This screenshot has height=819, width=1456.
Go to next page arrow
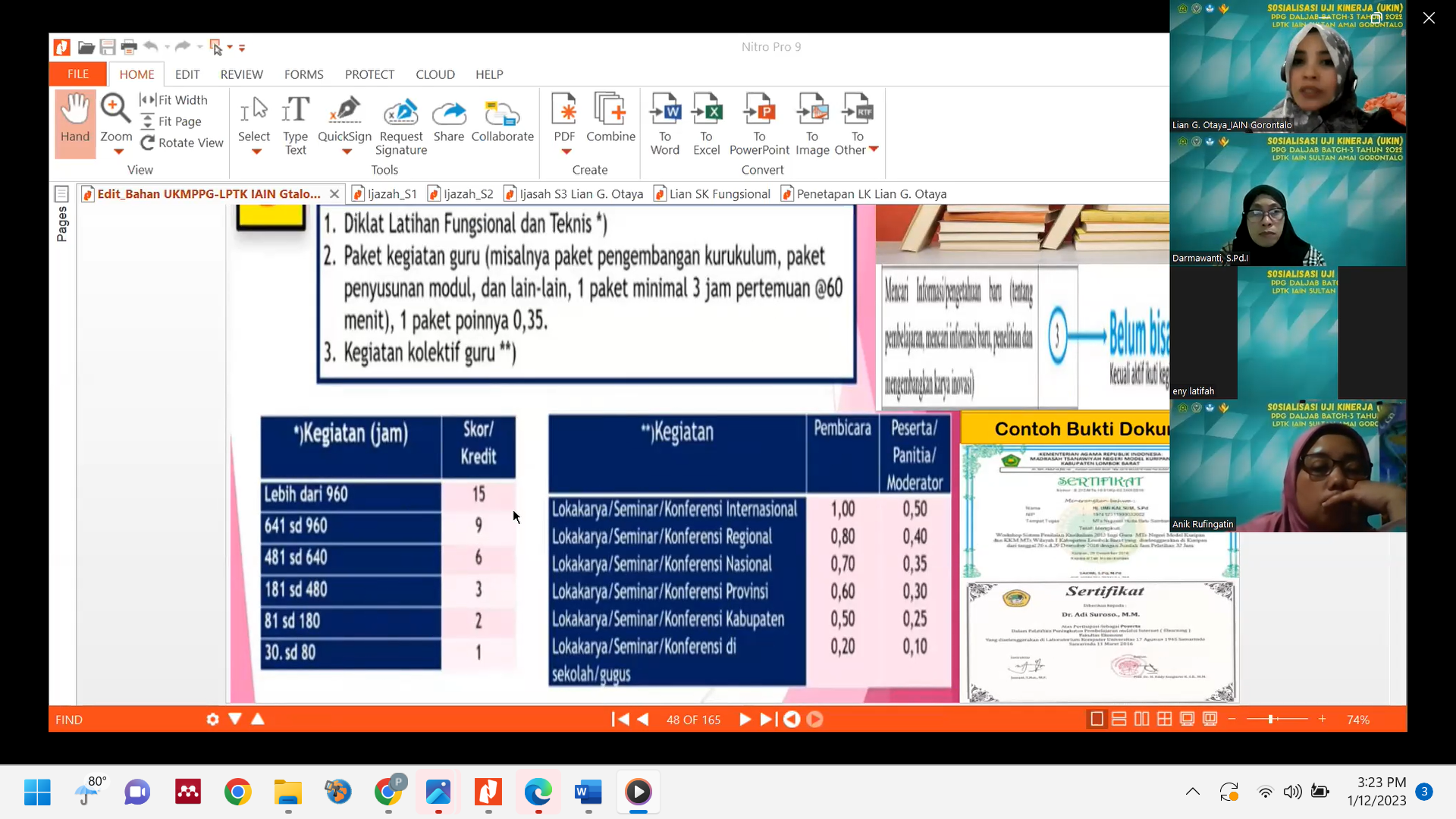point(745,720)
